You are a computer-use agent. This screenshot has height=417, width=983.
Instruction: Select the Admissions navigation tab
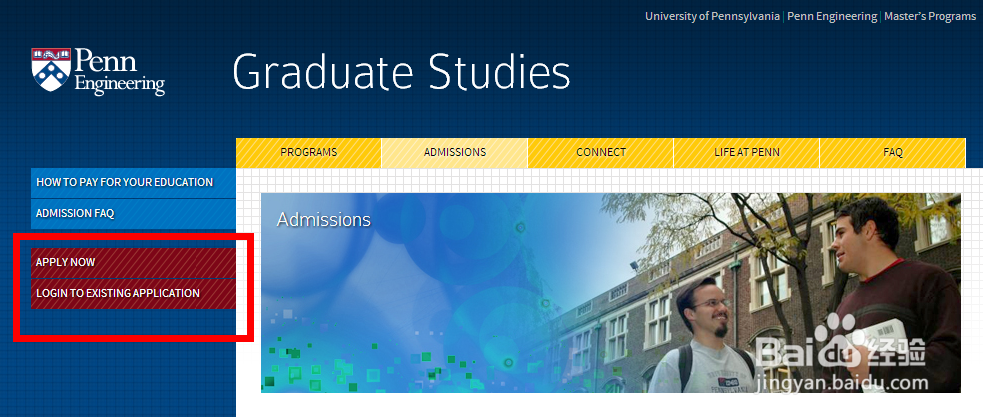click(x=455, y=152)
